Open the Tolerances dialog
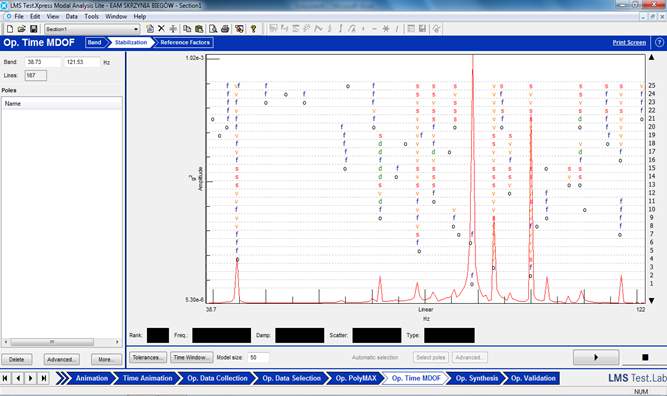Image resolution: width=667 pixels, height=396 pixels. click(x=148, y=357)
